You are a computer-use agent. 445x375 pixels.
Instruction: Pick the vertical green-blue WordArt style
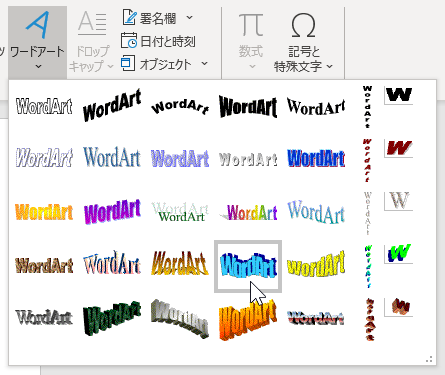[368, 267]
